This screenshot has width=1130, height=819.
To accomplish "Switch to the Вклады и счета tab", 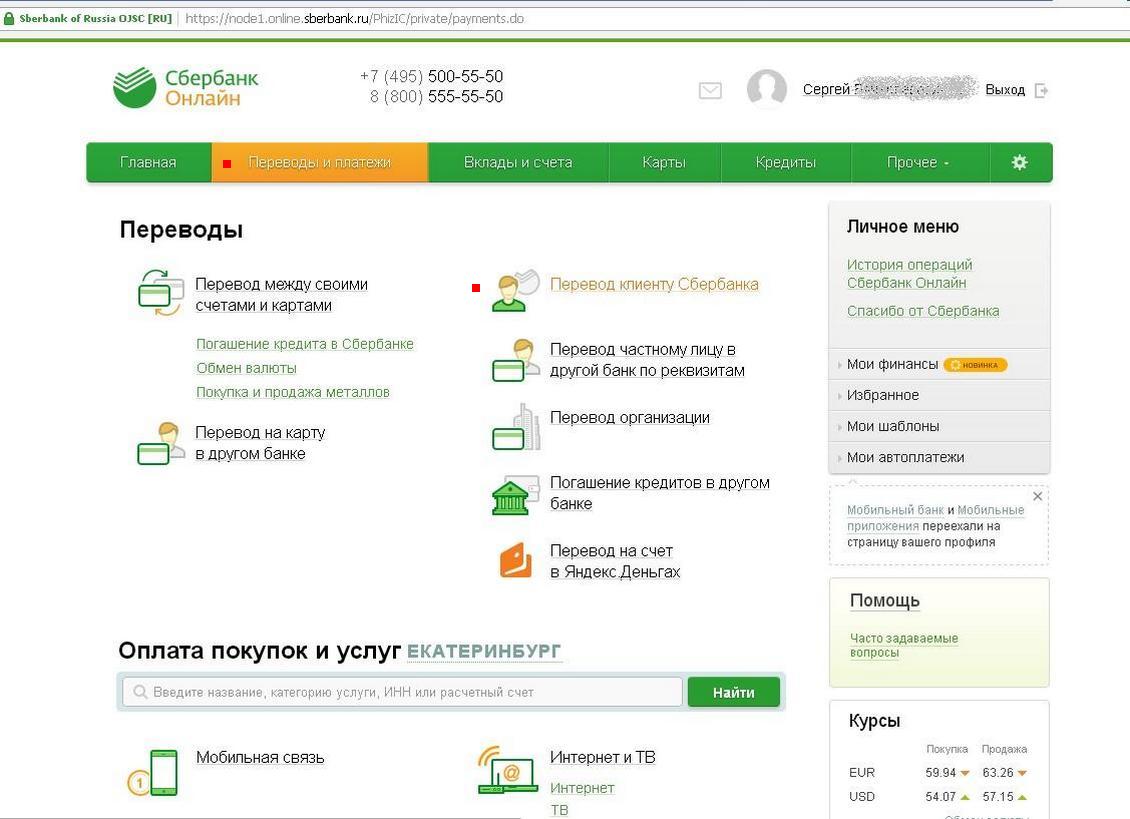I will point(518,162).
